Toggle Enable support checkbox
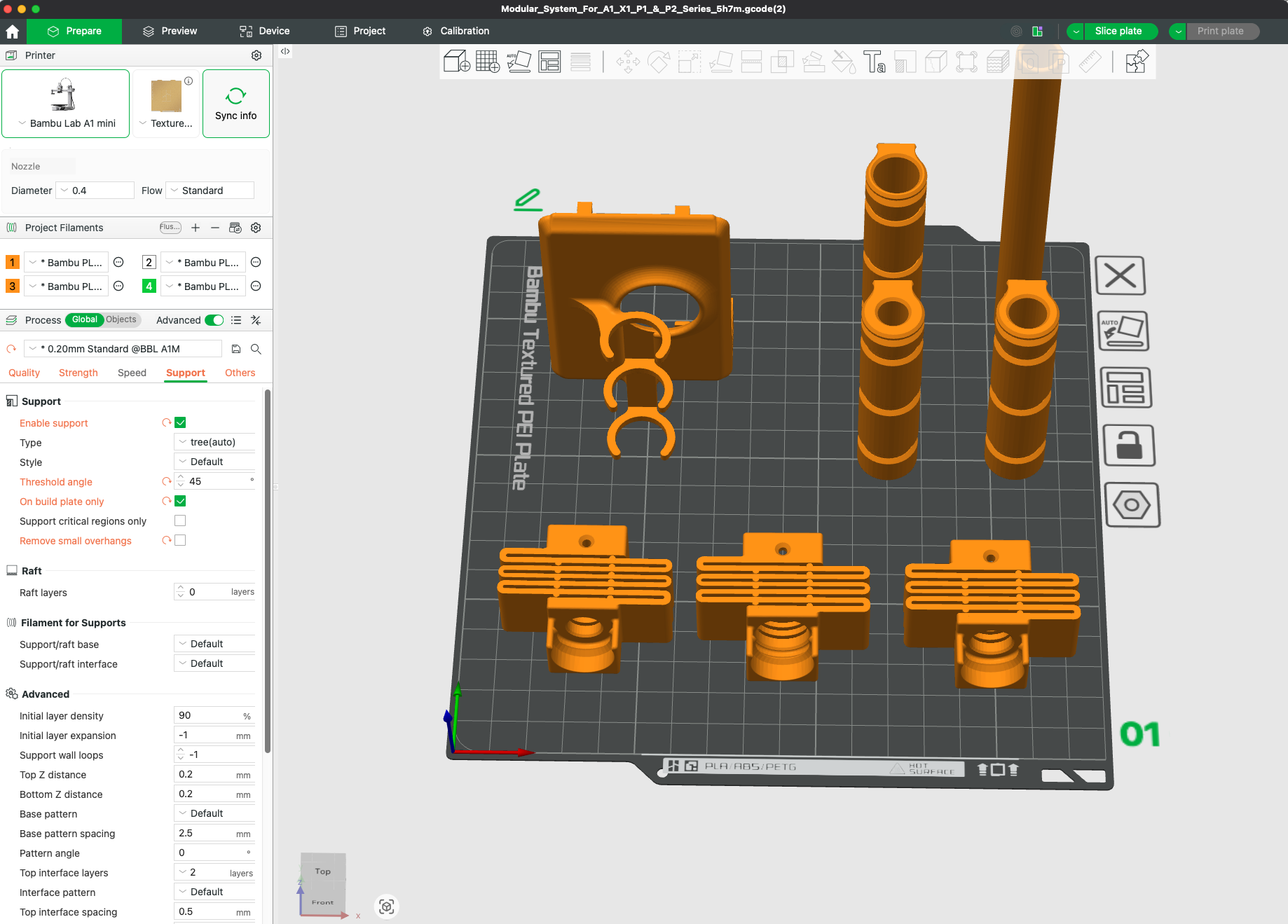 (180, 422)
